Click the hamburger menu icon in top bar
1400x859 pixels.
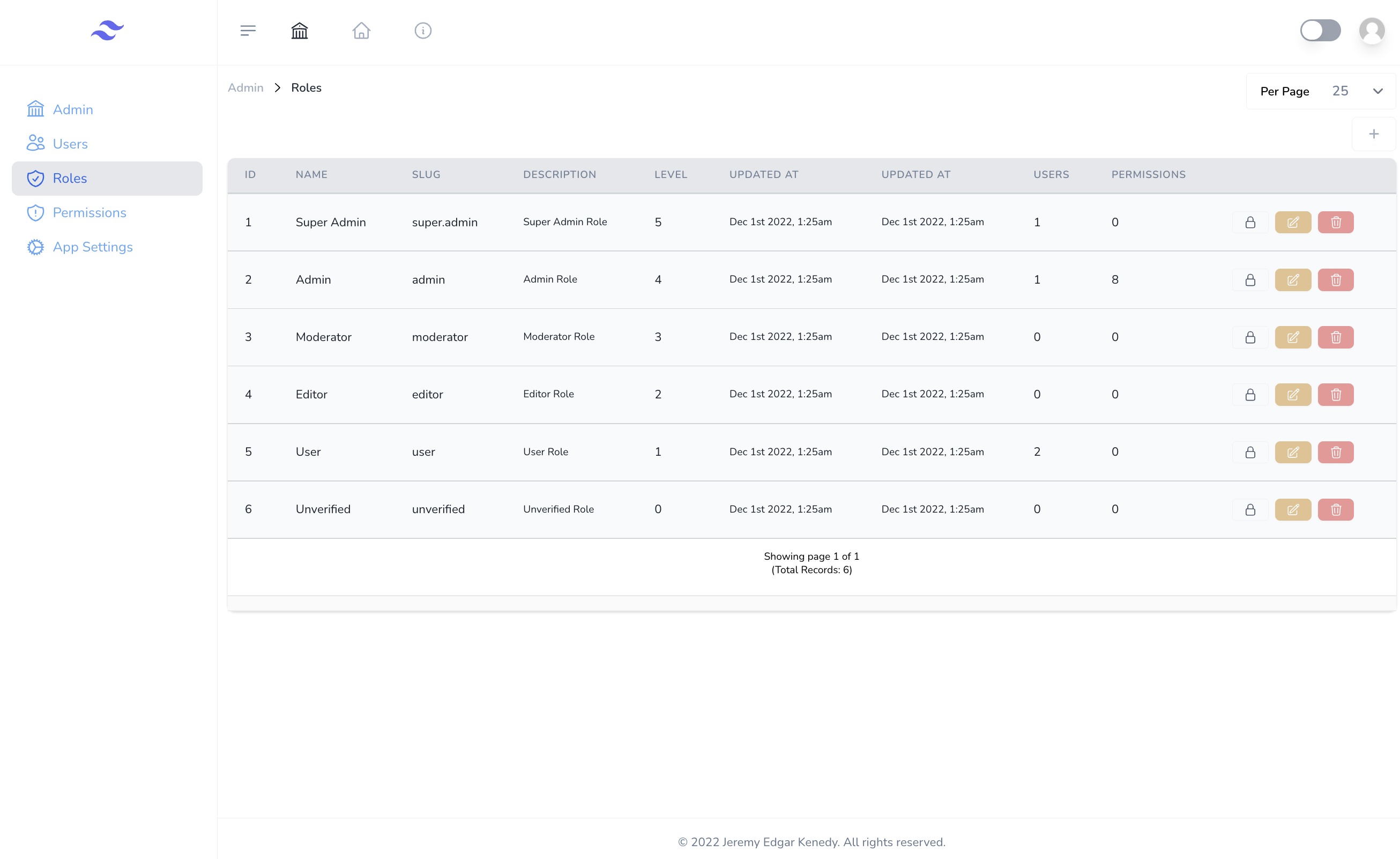[248, 31]
